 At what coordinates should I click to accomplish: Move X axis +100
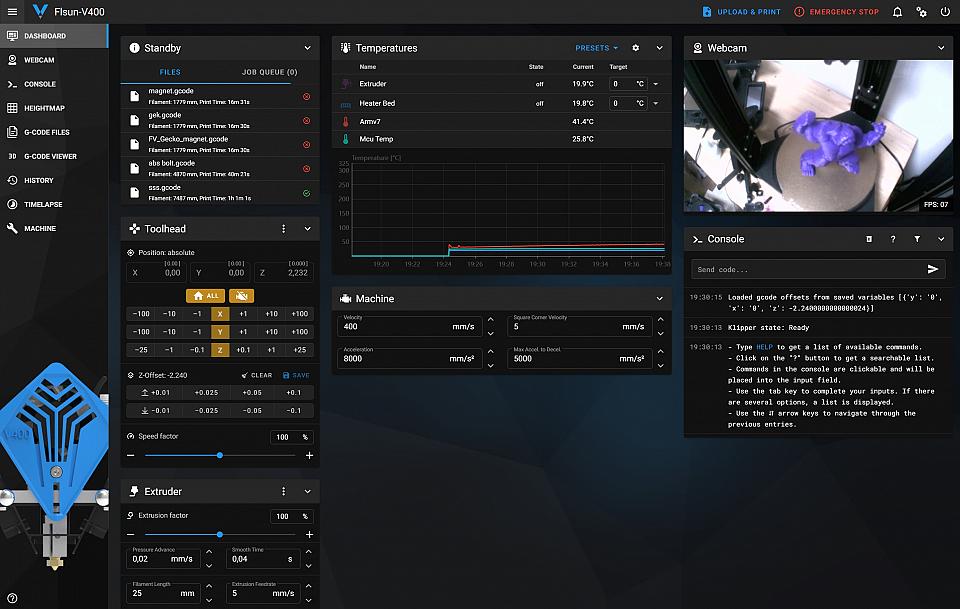pos(300,314)
